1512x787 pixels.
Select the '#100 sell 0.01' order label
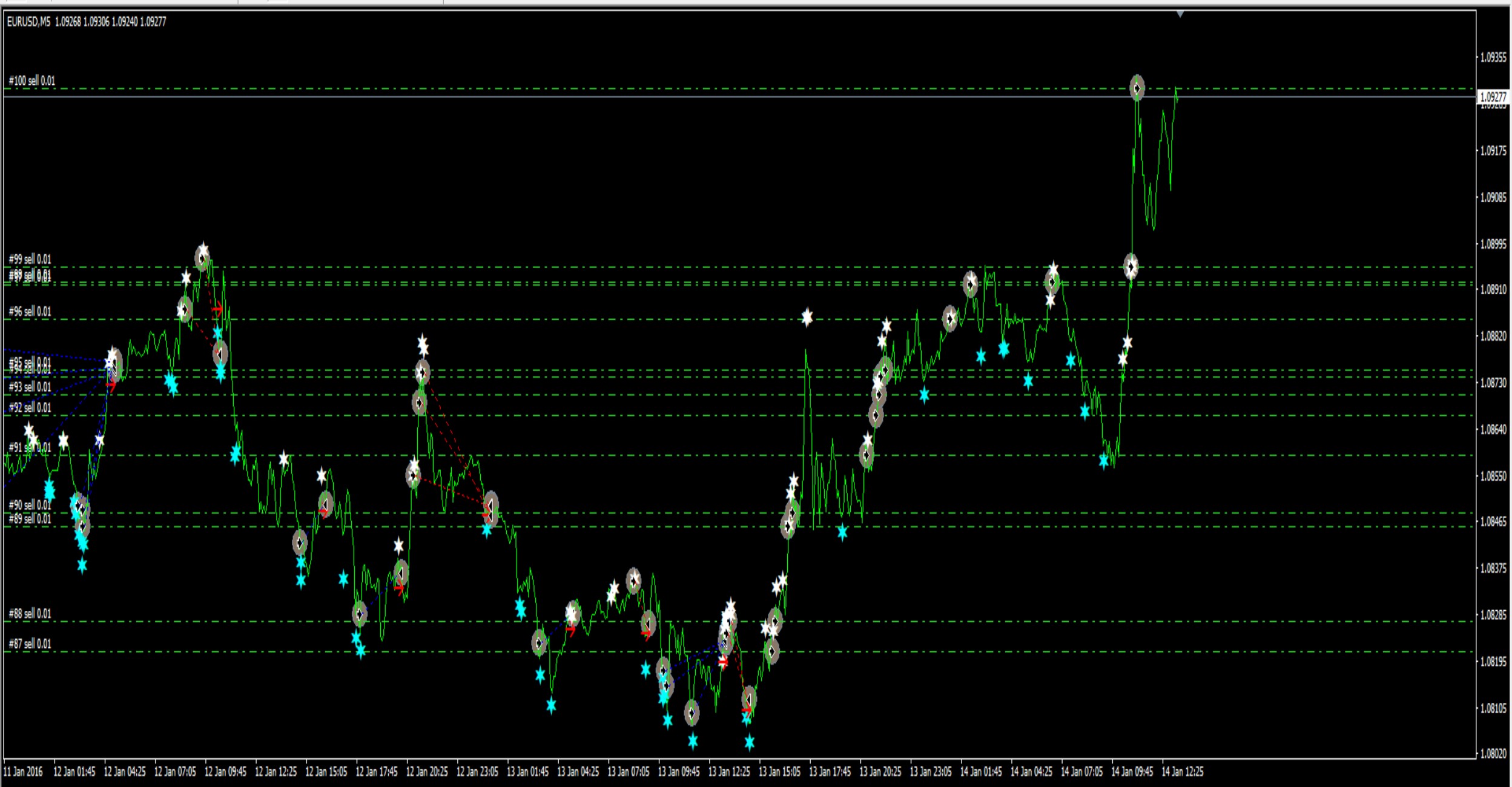point(32,81)
